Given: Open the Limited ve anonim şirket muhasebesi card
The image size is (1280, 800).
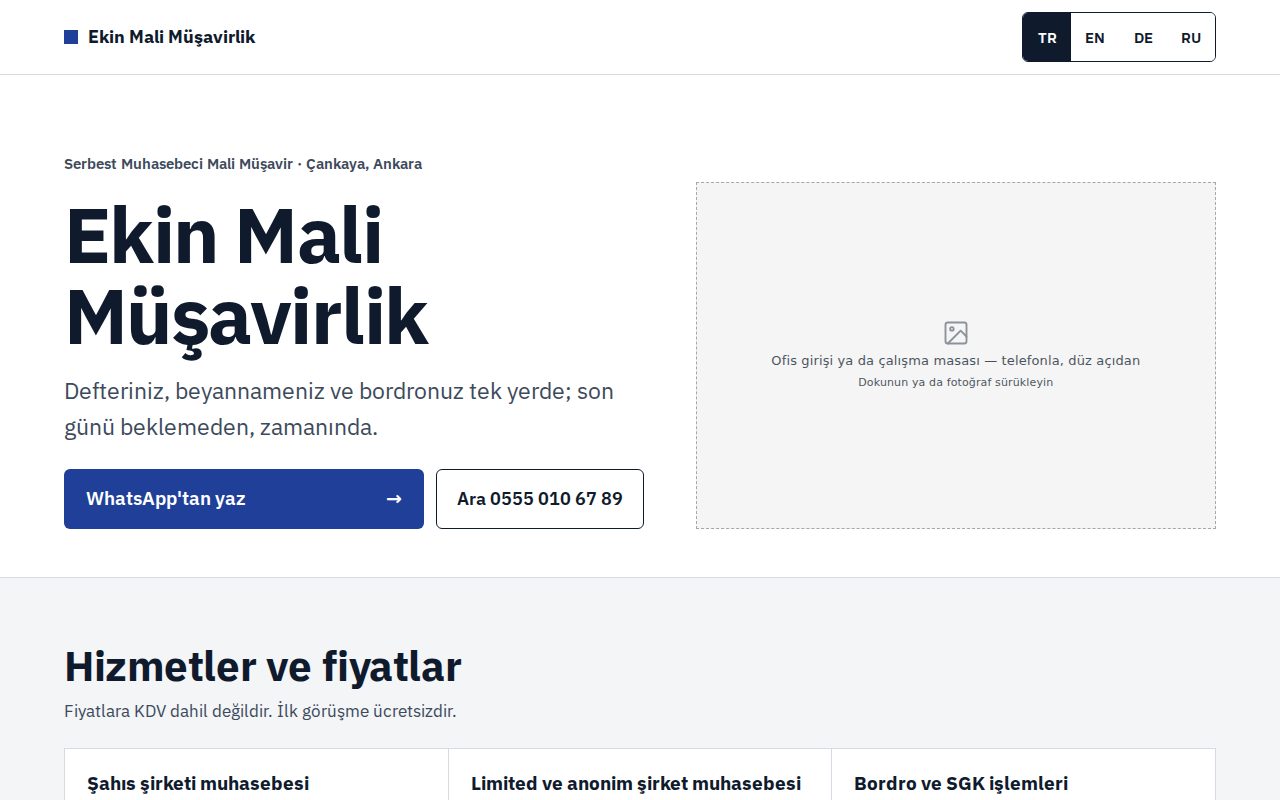Looking at the screenshot, I should [x=640, y=775].
